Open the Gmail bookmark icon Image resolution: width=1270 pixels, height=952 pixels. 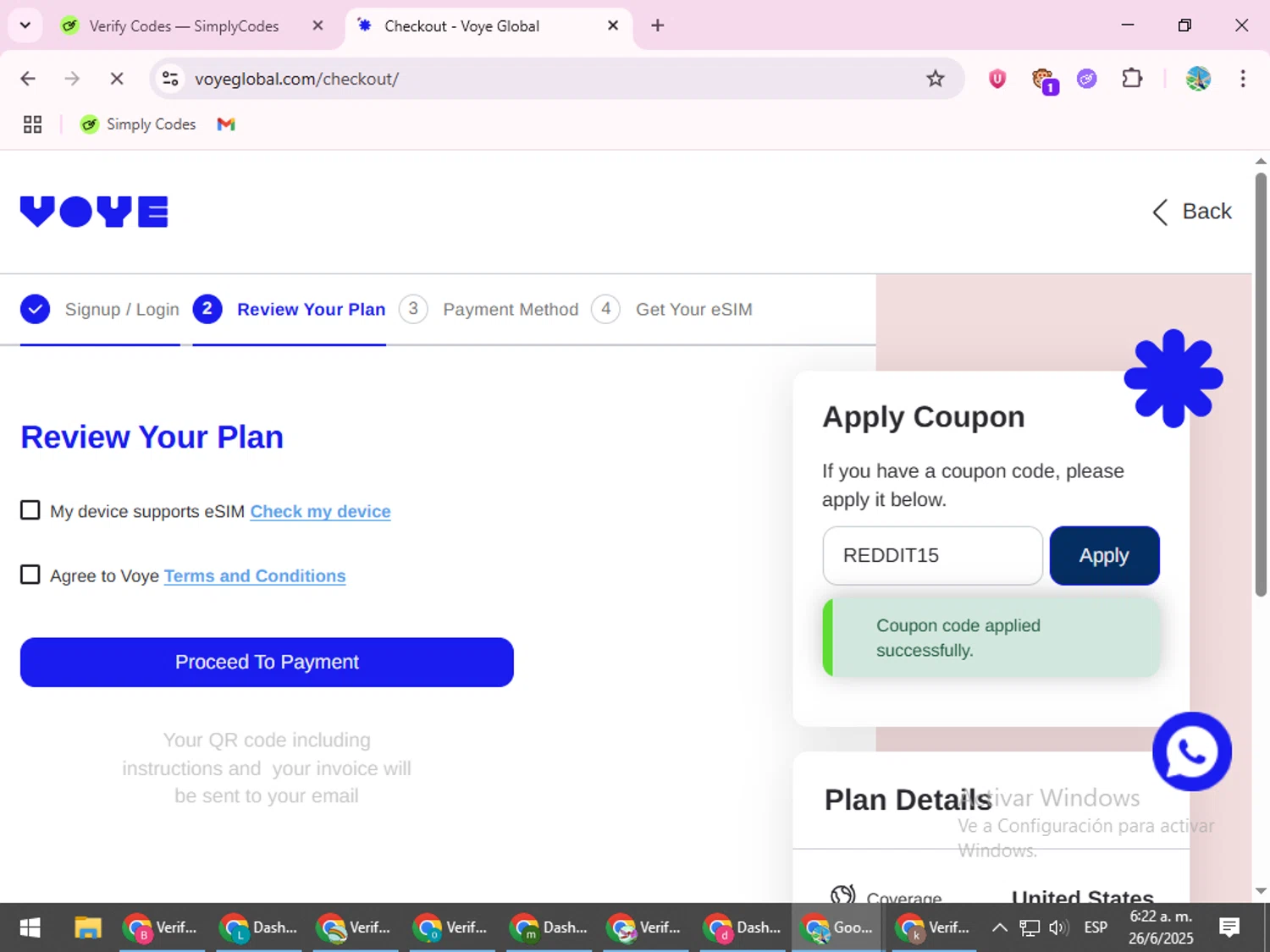point(225,124)
